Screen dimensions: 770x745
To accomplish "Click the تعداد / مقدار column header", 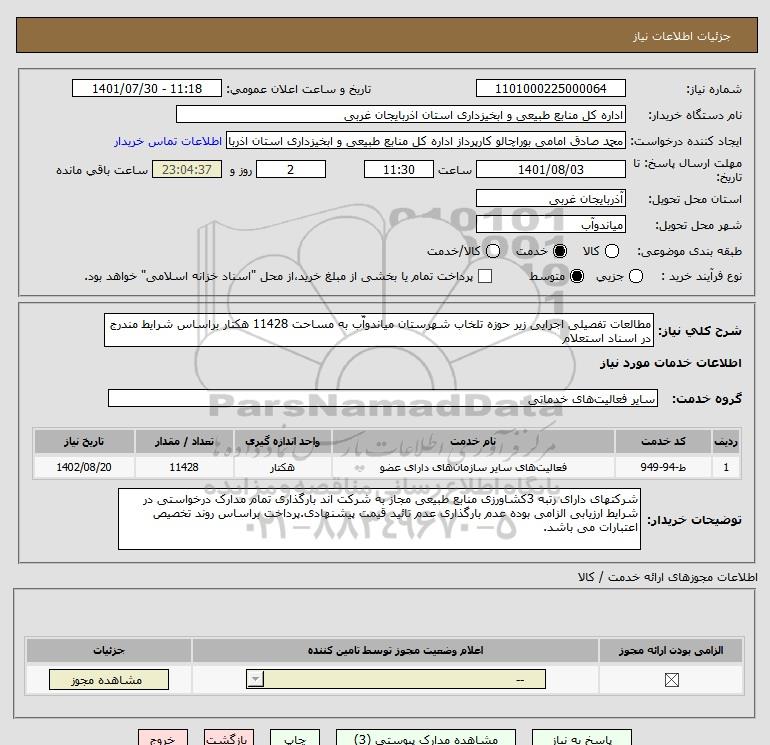I will pos(184,441).
